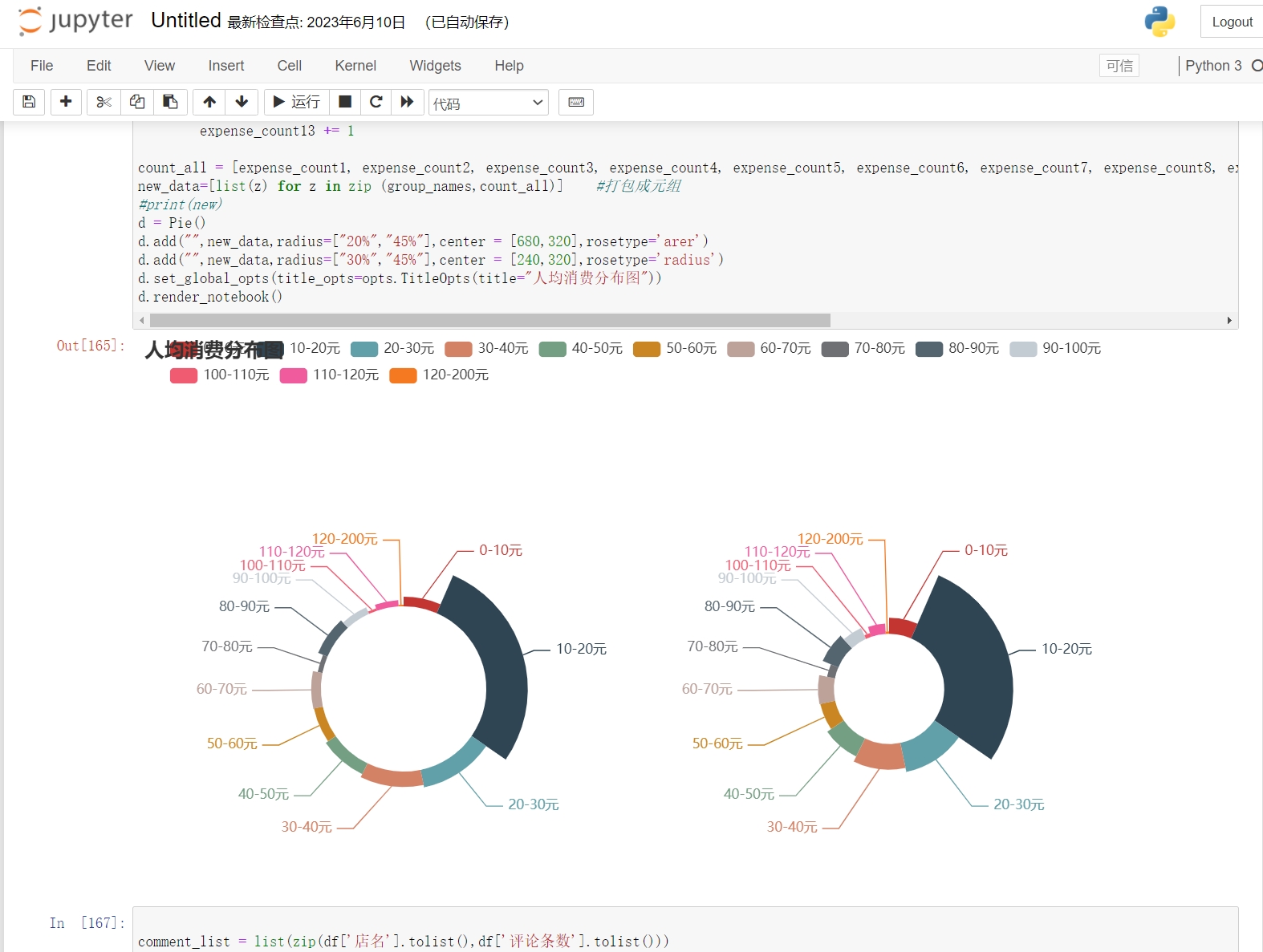Open the cell type dropdown 代码
The image size is (1263, 952).
click(489, 103)
